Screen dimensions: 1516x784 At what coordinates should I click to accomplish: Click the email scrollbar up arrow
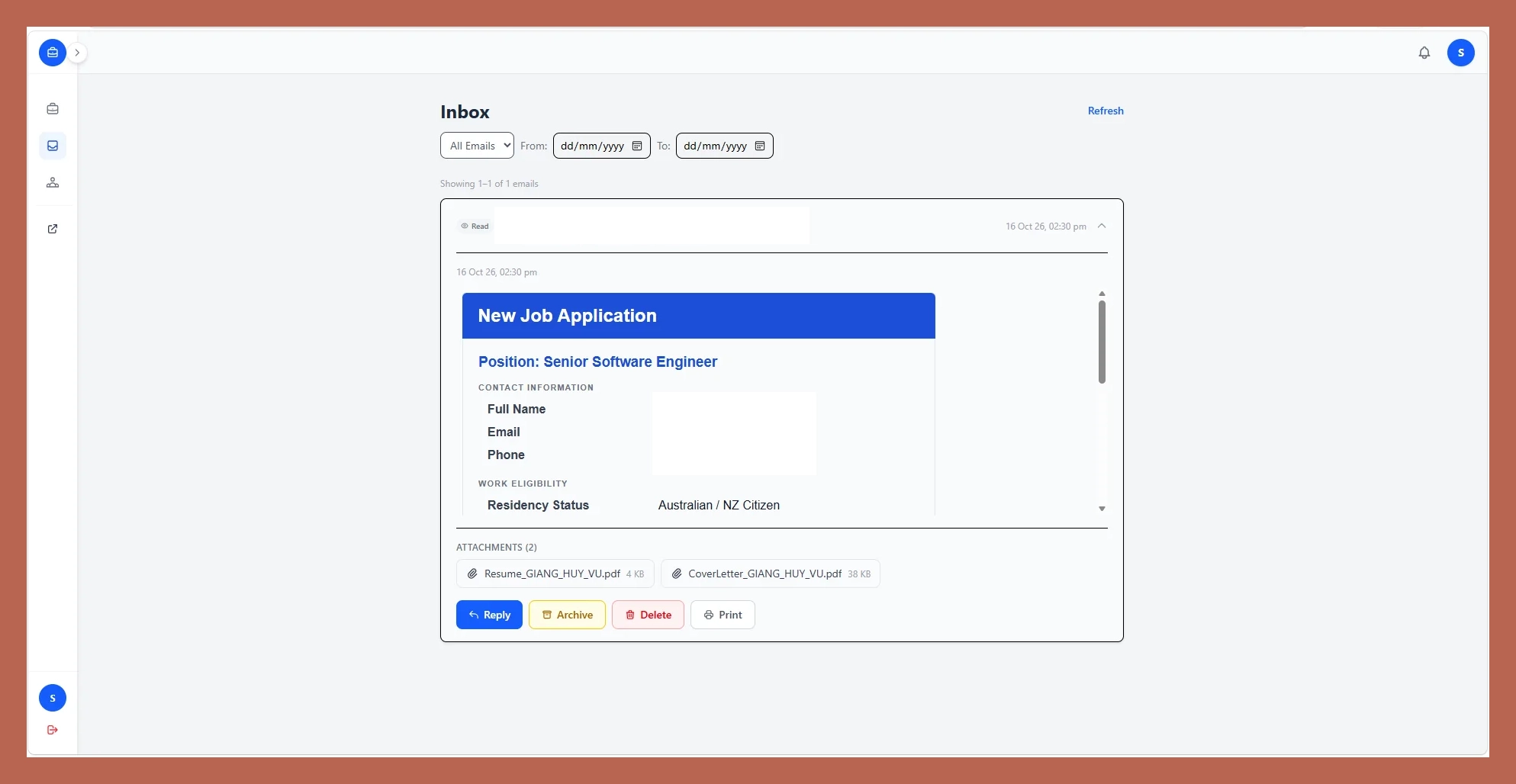[1102, 294]
